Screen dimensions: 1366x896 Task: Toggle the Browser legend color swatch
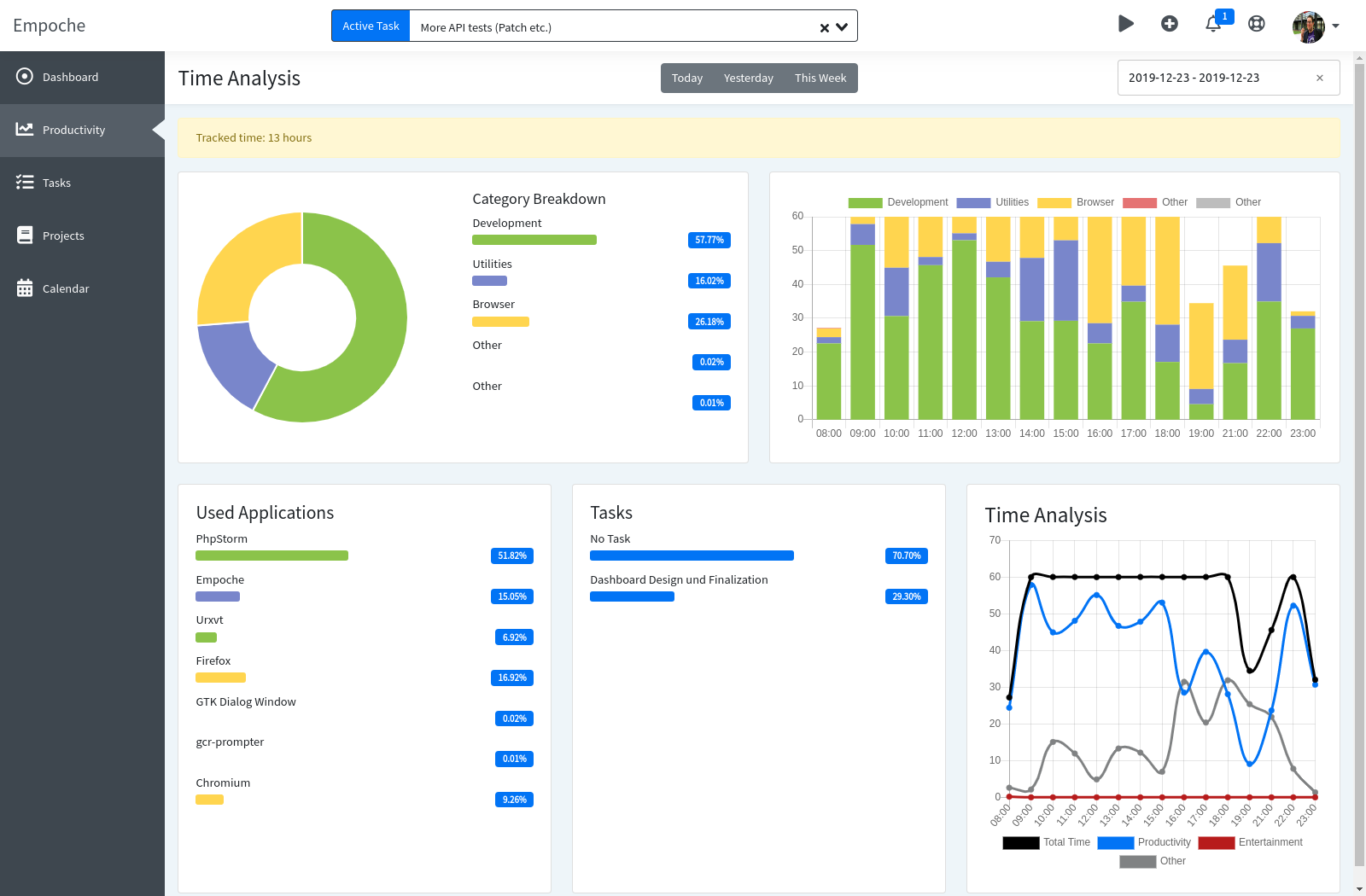point(1054,202)
